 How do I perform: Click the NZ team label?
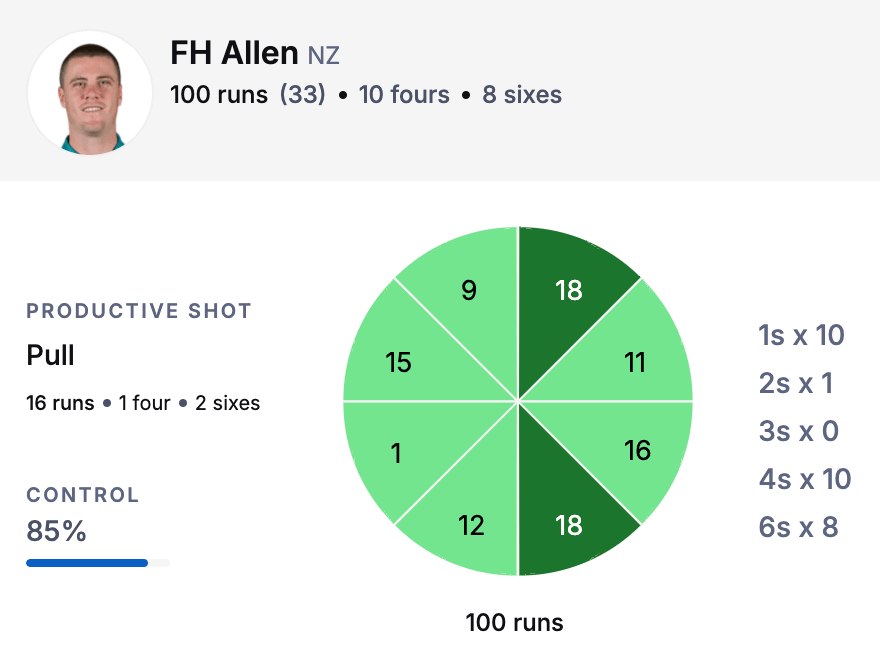click(x=323, y=56)
